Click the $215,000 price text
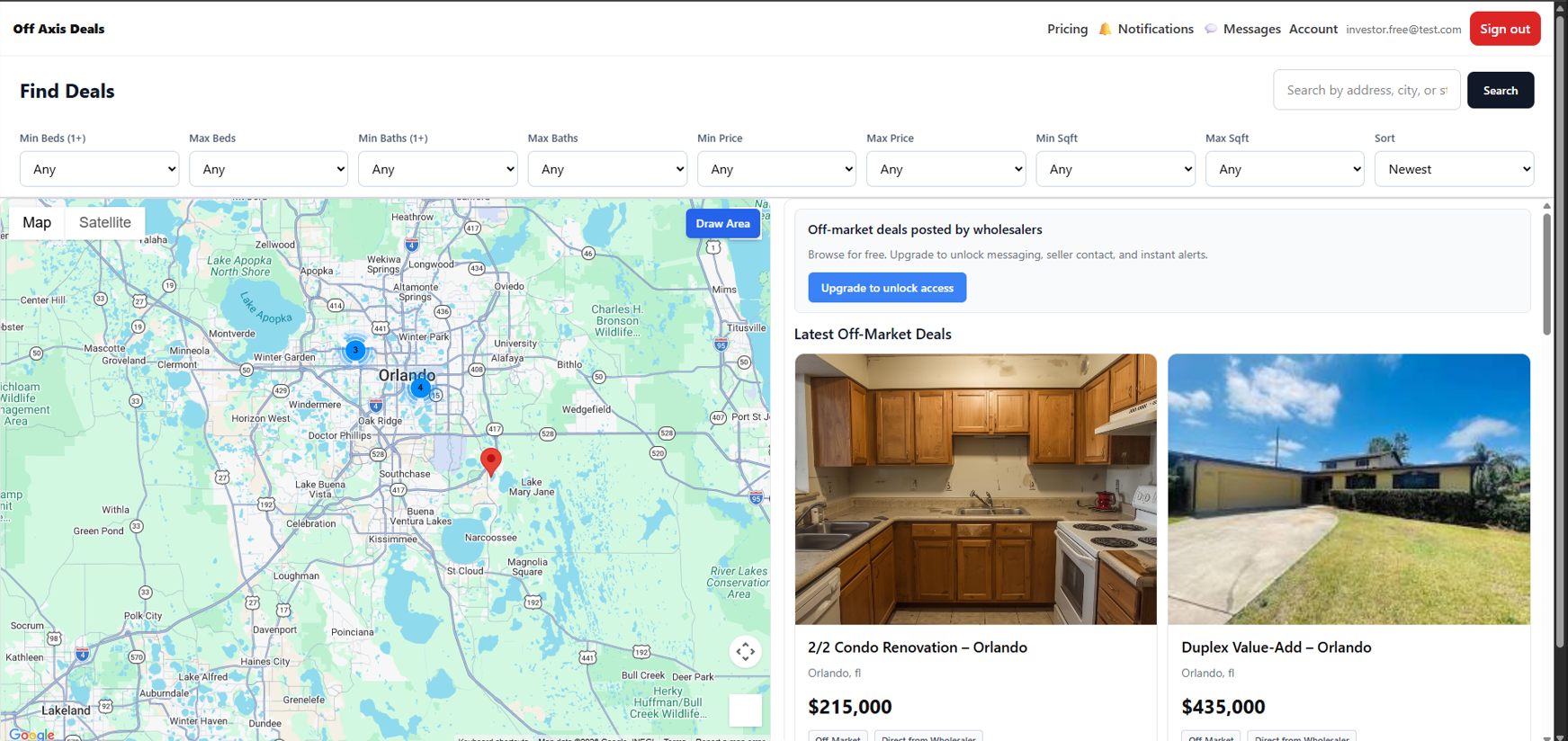 point(849,707)
